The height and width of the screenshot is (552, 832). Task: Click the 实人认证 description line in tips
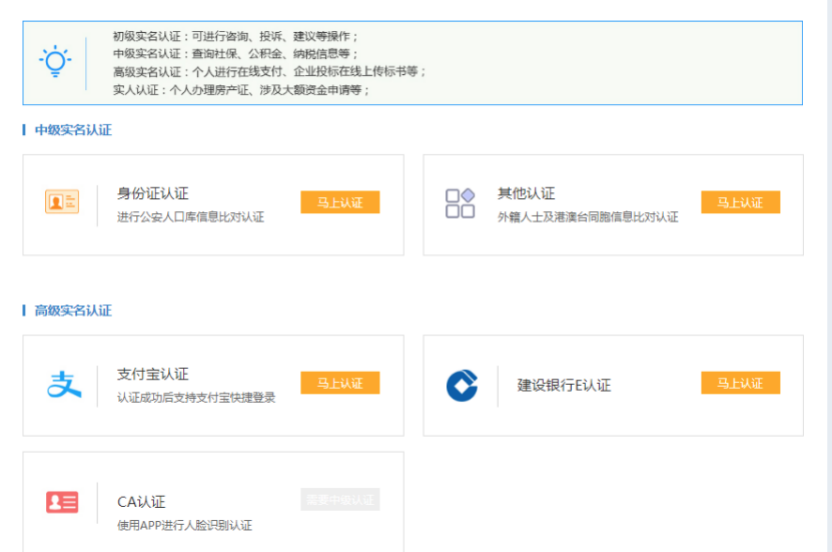click(x=241, y=90)
